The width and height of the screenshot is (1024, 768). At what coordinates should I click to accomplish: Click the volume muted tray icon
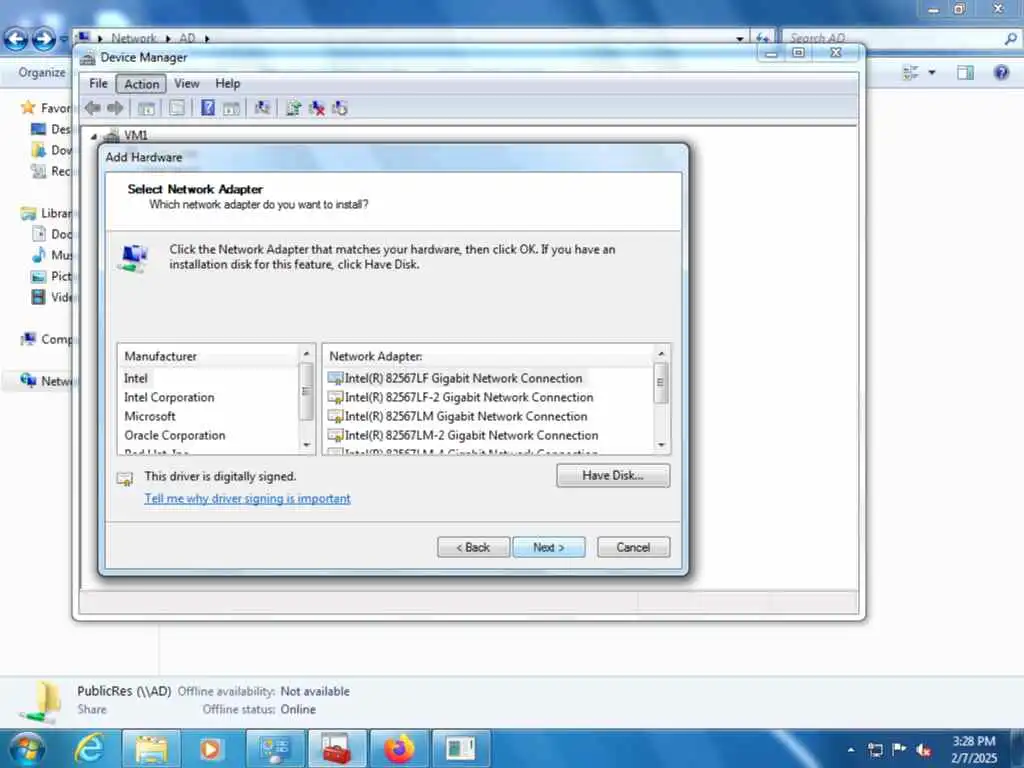click(923, 750)
